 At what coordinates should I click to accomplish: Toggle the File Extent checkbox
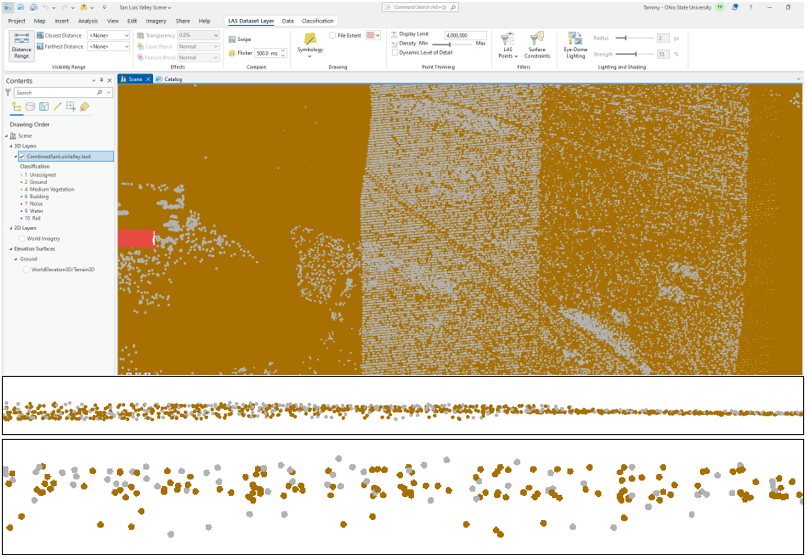click(x=332, y=36)
